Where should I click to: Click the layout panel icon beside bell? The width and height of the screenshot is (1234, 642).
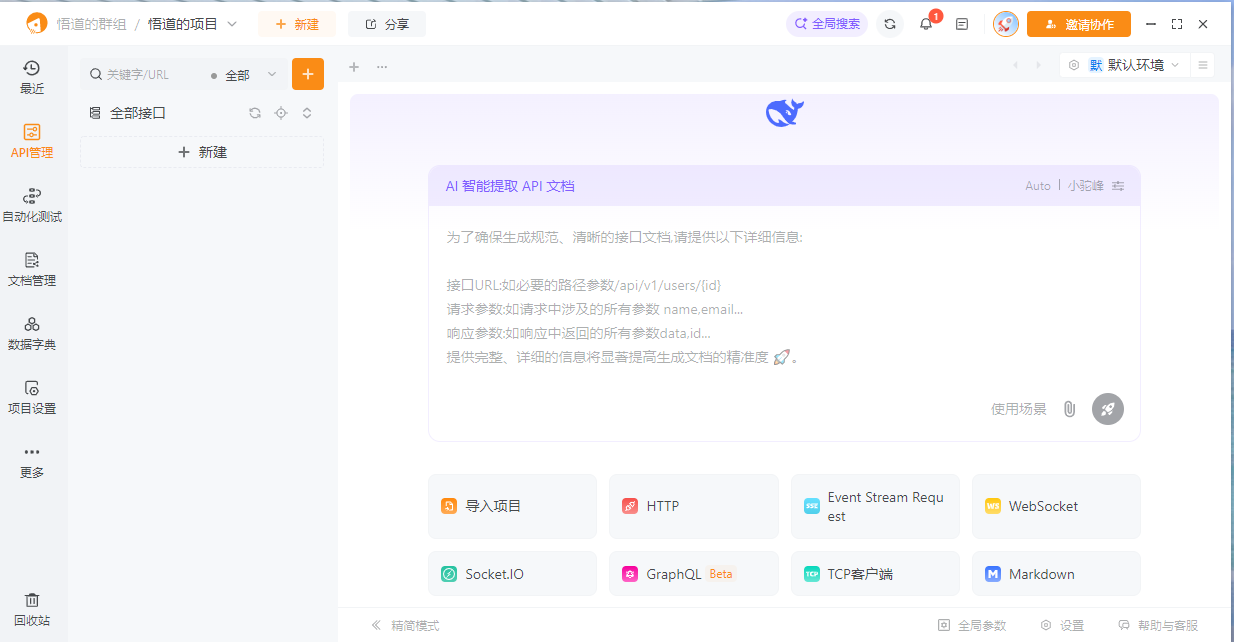pyautogui.click(x=962, y=24)
